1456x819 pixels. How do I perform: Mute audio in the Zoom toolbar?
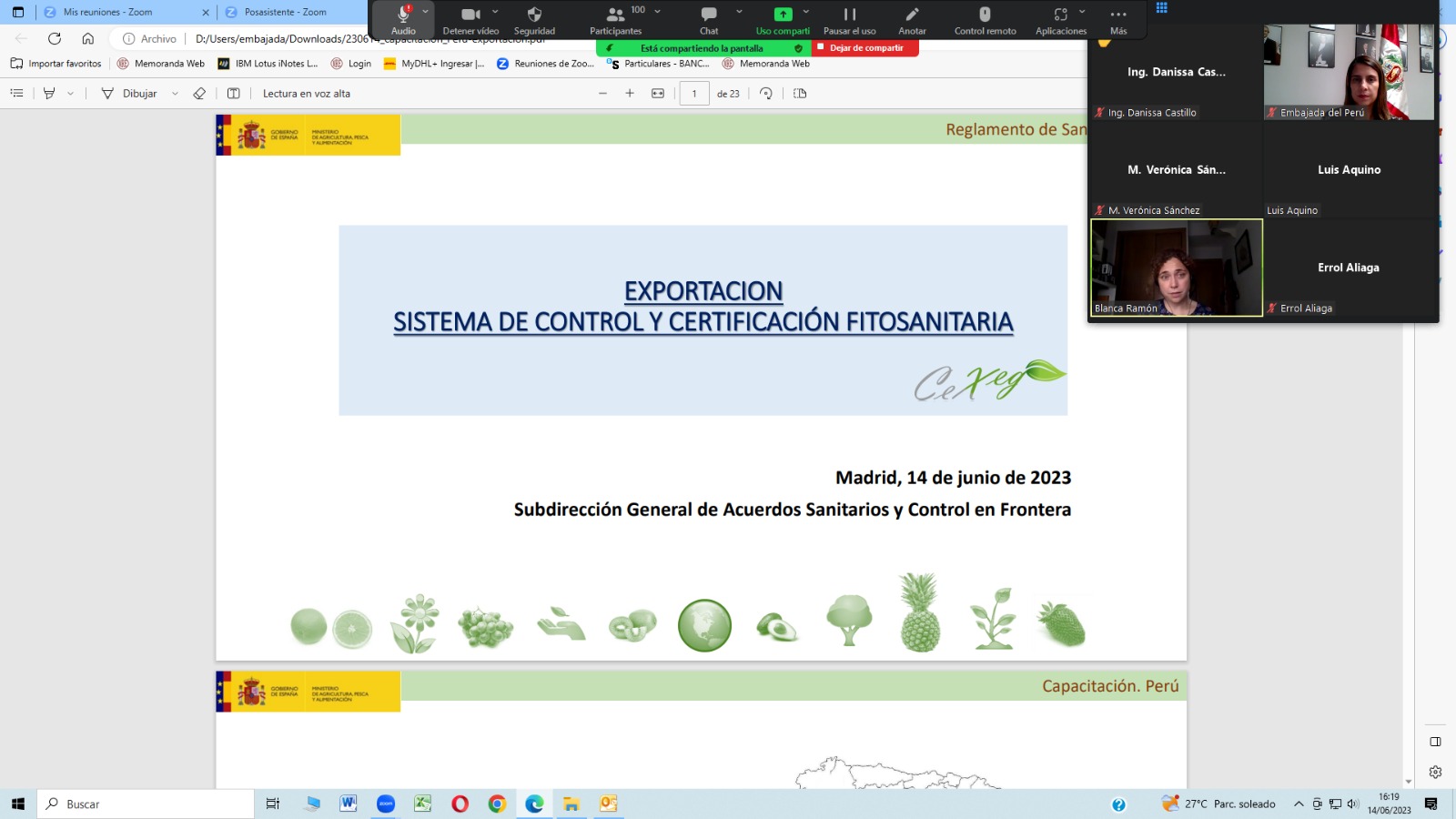click(x=403, y=19)
